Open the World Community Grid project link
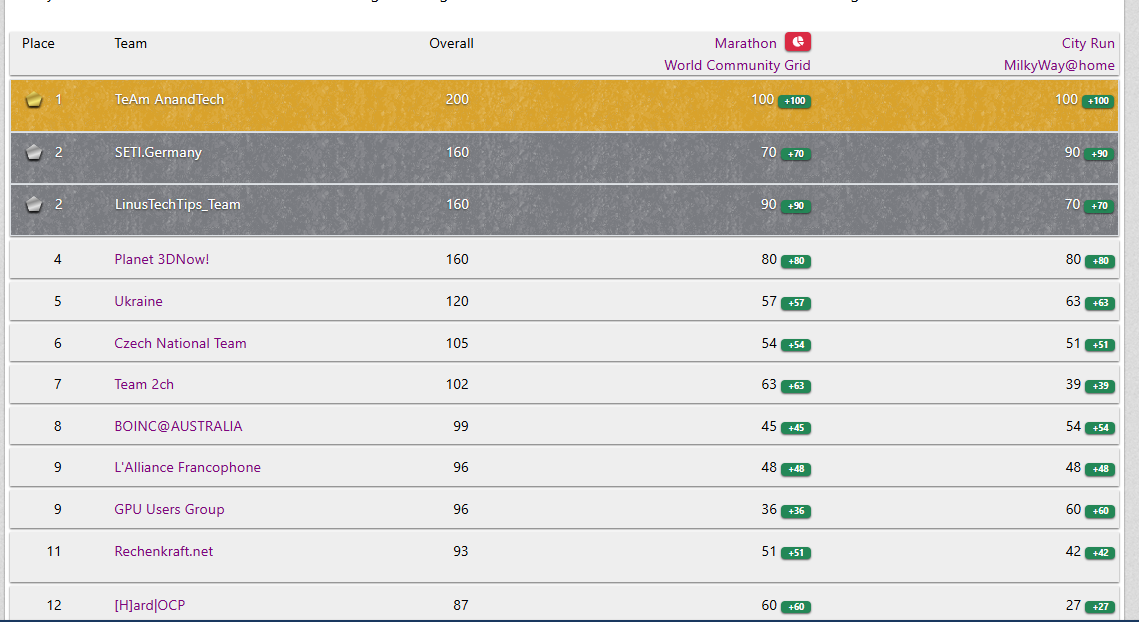 point(737,65)
